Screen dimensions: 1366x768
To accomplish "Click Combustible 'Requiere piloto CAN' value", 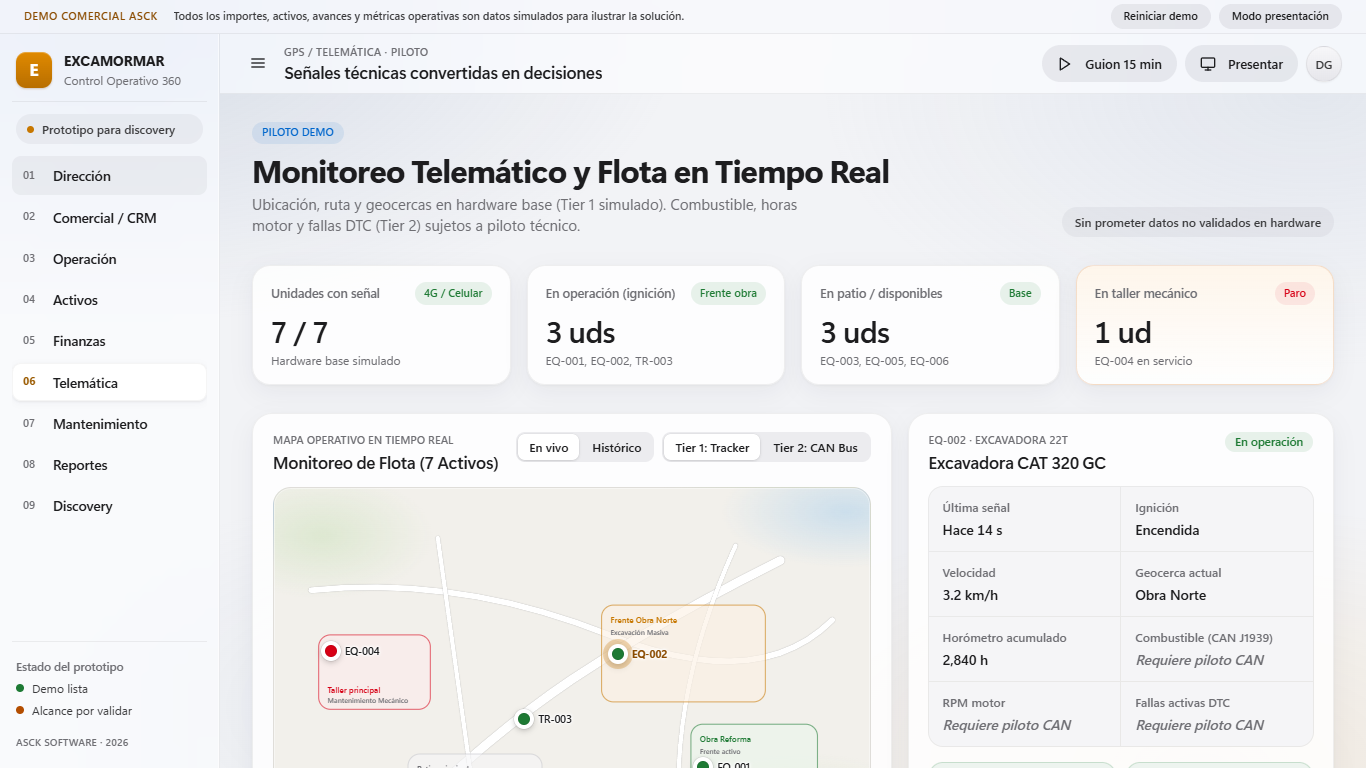I will click(1199, 660).
